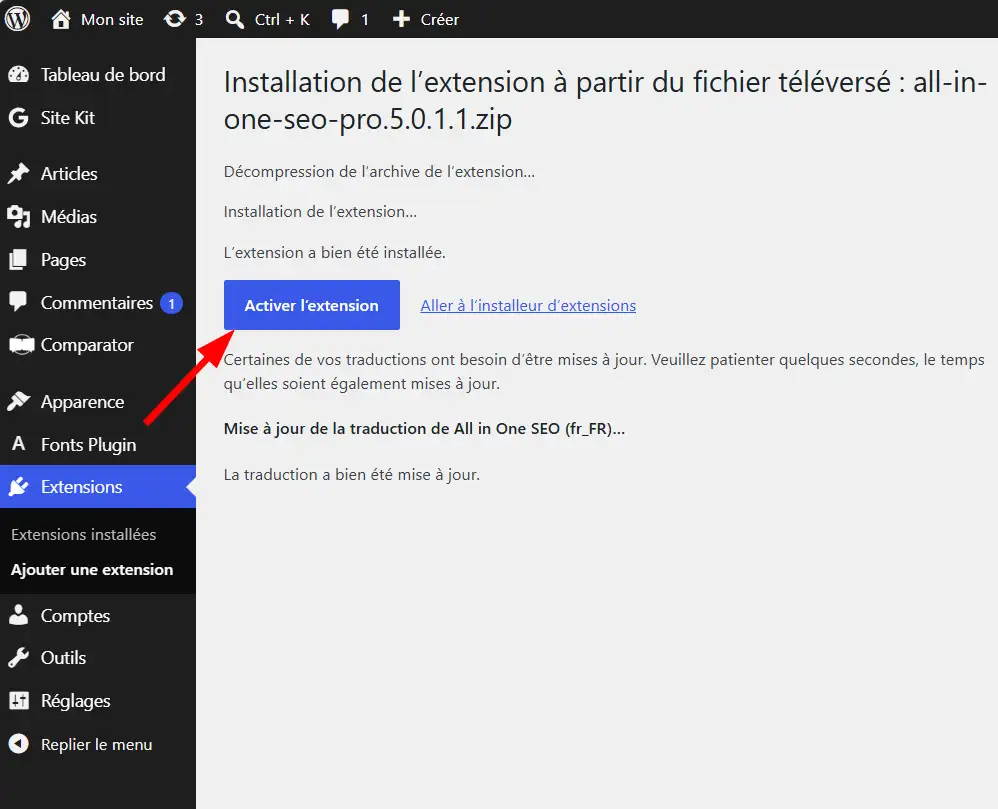Click 'La traduction a bien été mise à jour.'

[352, 475]
